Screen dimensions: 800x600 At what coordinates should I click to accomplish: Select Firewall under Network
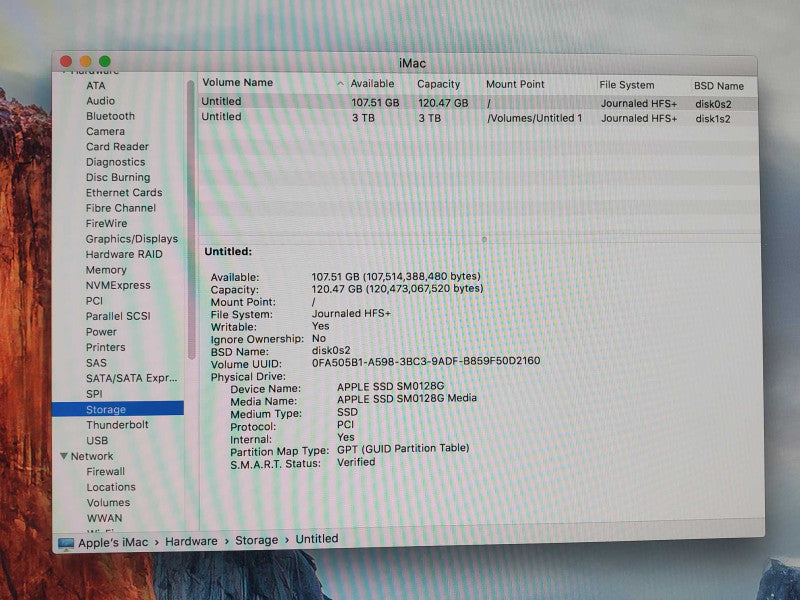coord(105,471)
